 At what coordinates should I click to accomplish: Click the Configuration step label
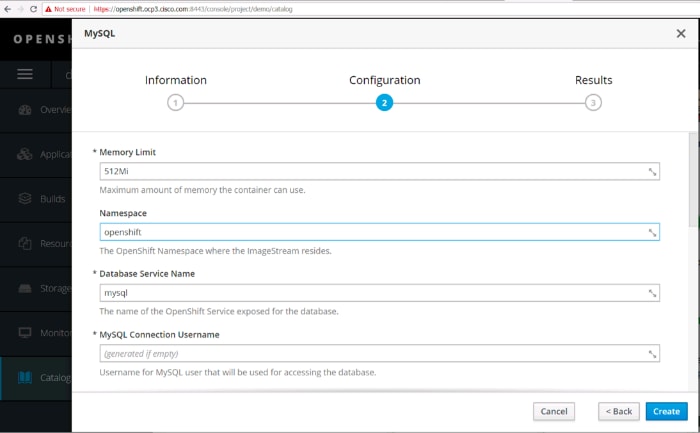pyautogui.click(x=384, y=80)
